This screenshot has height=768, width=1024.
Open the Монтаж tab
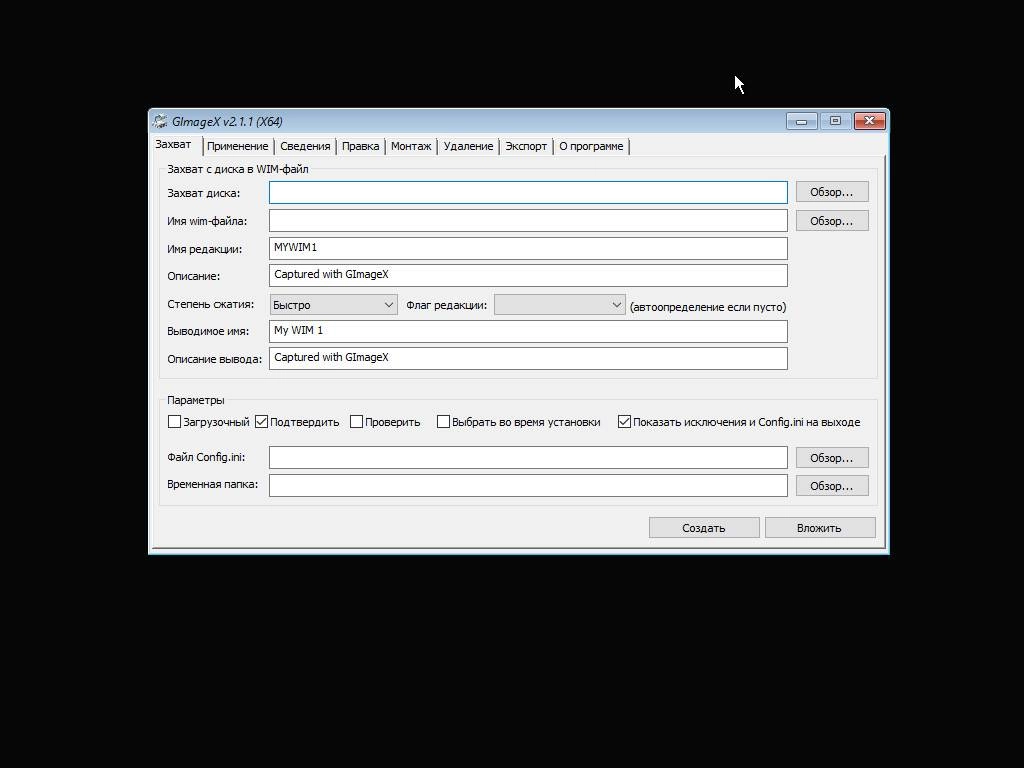[x=411, y=146]
